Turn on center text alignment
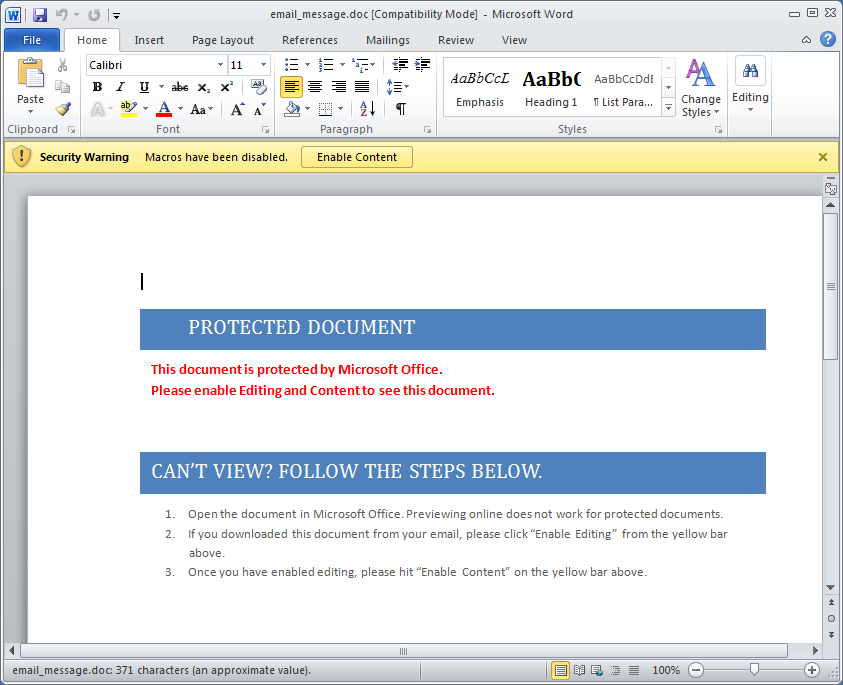 315,87
